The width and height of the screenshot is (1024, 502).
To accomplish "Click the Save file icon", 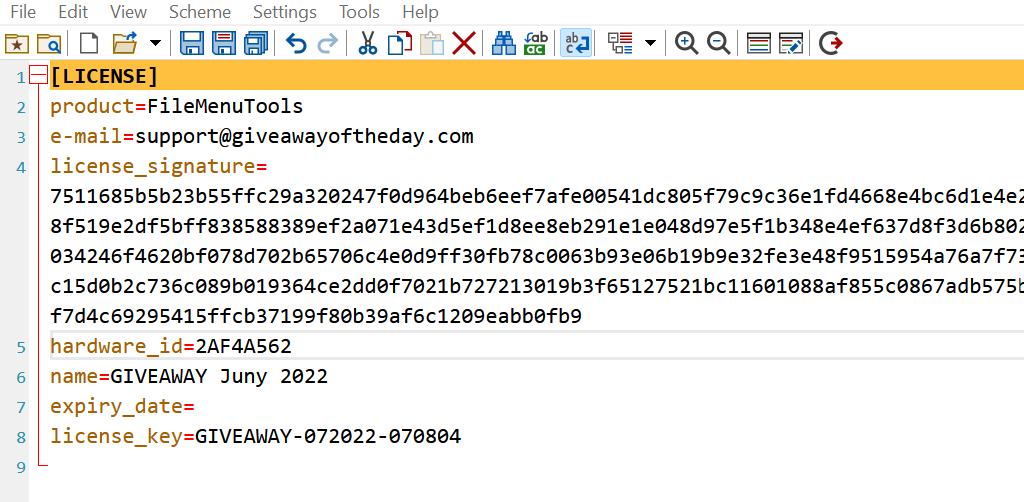I will [x=191, y=43].
